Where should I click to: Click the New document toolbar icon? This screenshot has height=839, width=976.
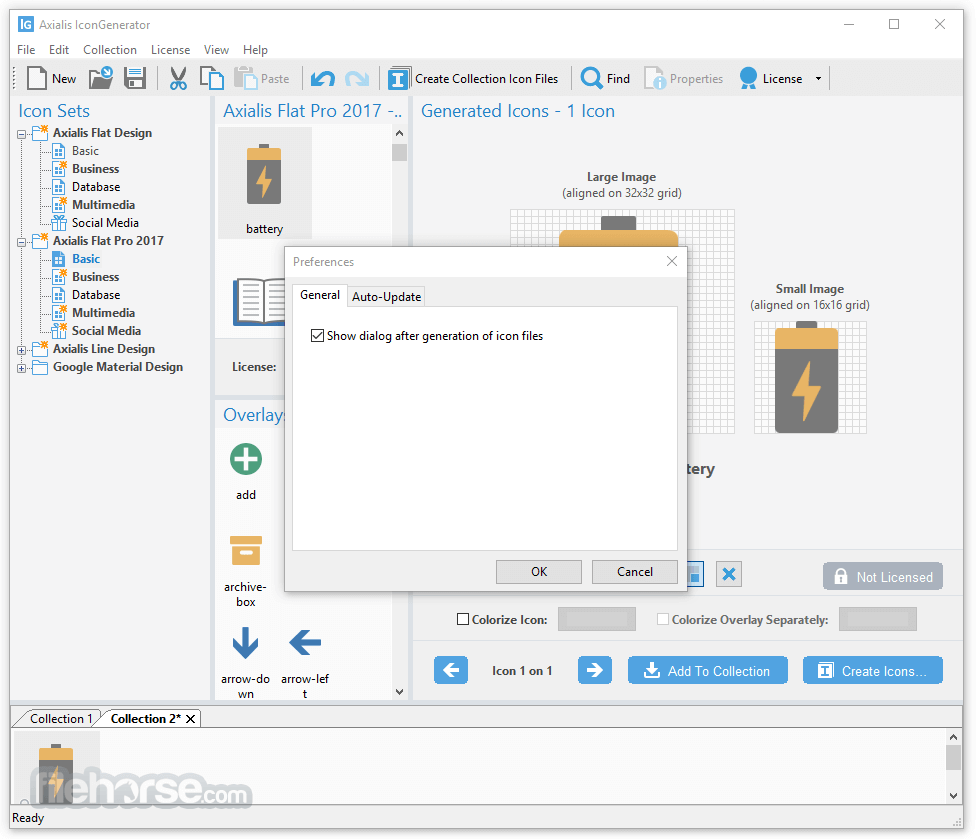tap(37, 78)
